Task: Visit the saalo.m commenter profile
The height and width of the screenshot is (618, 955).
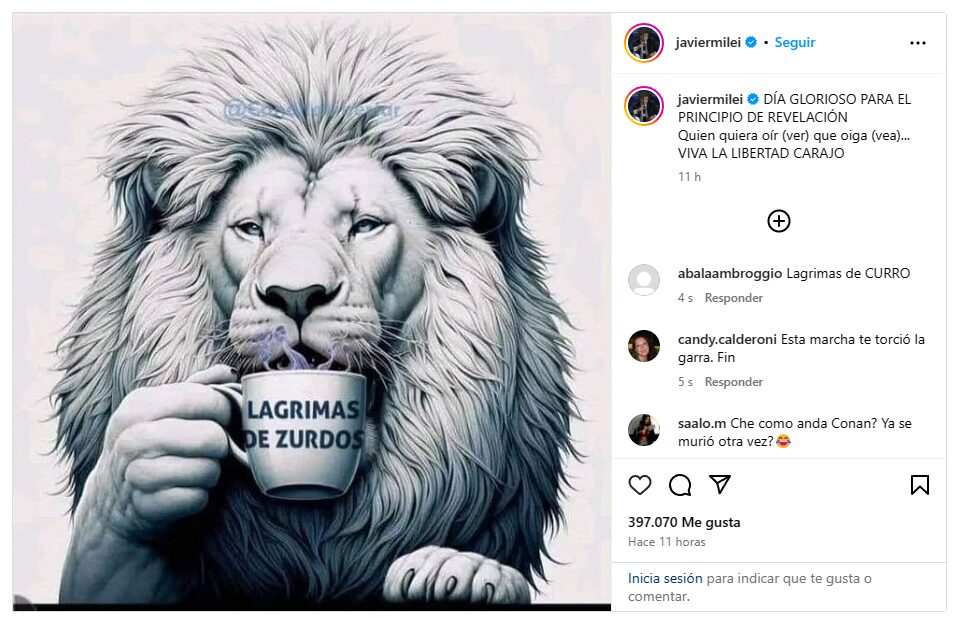Action: (702, 423)
